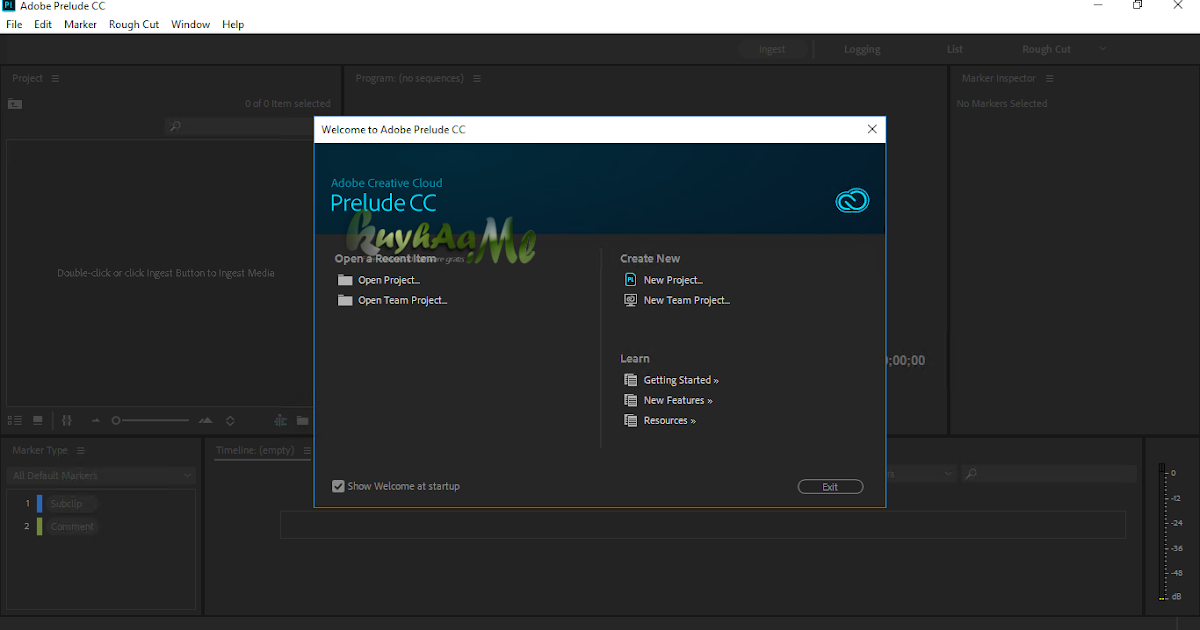Switch to the Logging workspace tab
Image resolution: width=1200 pixels, height=630 pixels.
[862, 48]
